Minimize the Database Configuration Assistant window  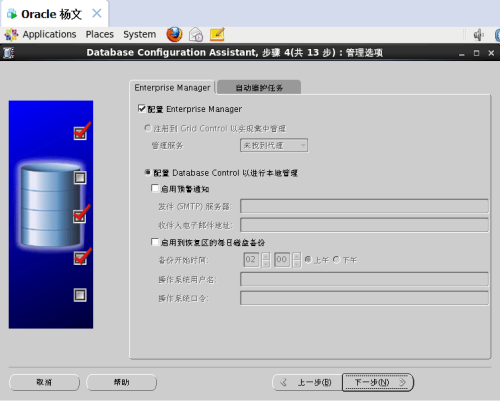pos(462,53)
